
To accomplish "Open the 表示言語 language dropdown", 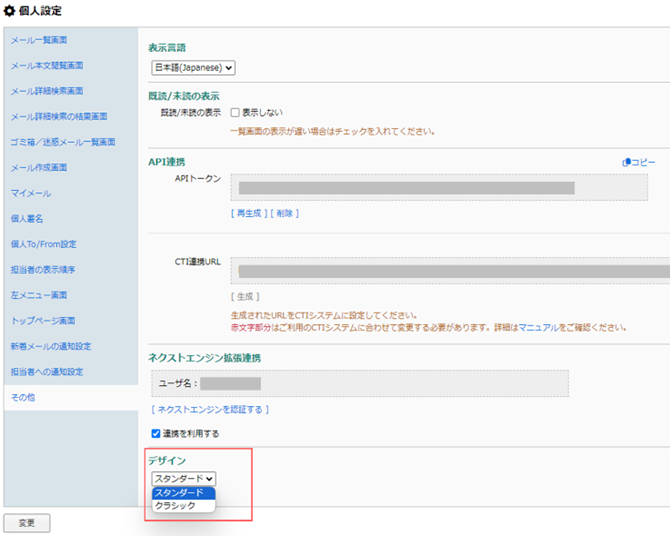I will pos(192,67).
